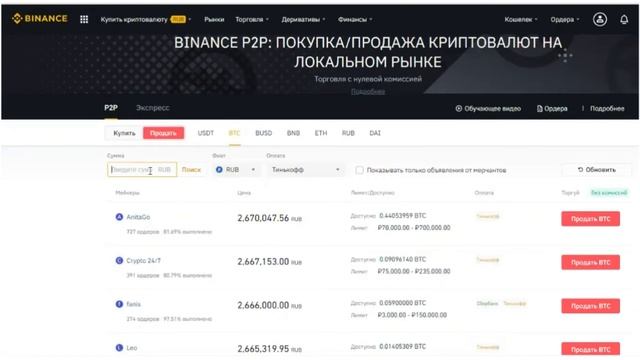
Task: Select the RUB coin tab
Action: click(x=348, y=133)
